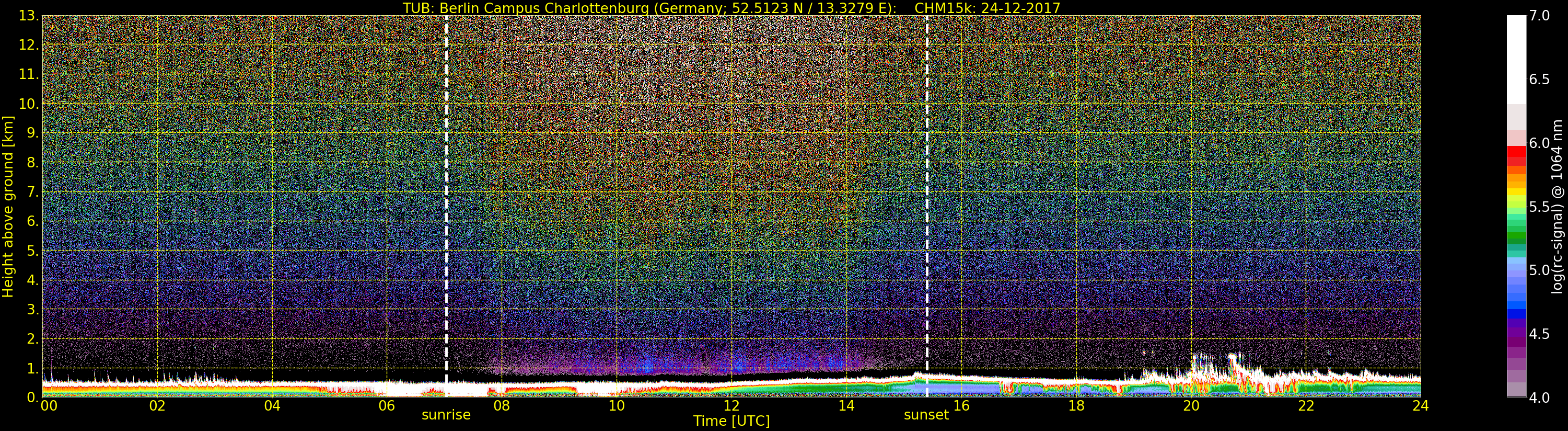
Task: Click the '24' tick on the time axis
Action: (x=1420, y=406)
